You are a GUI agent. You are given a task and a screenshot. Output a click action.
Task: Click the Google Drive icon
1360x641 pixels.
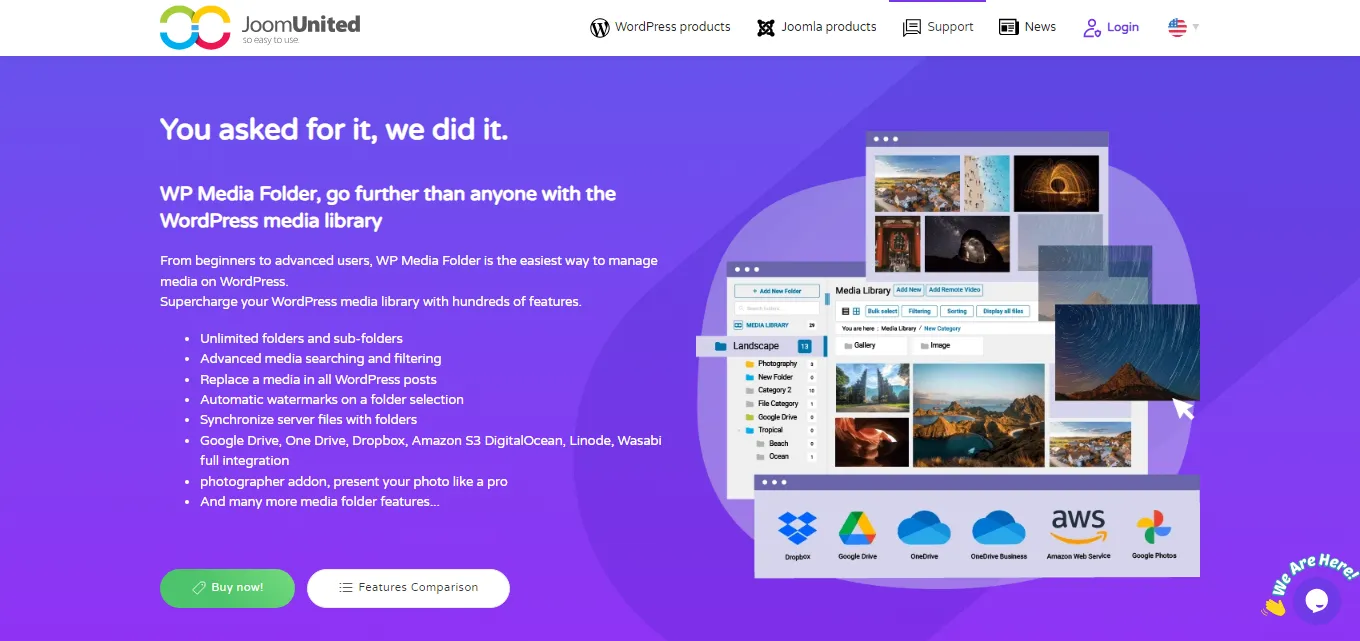[x=857, y=528]
